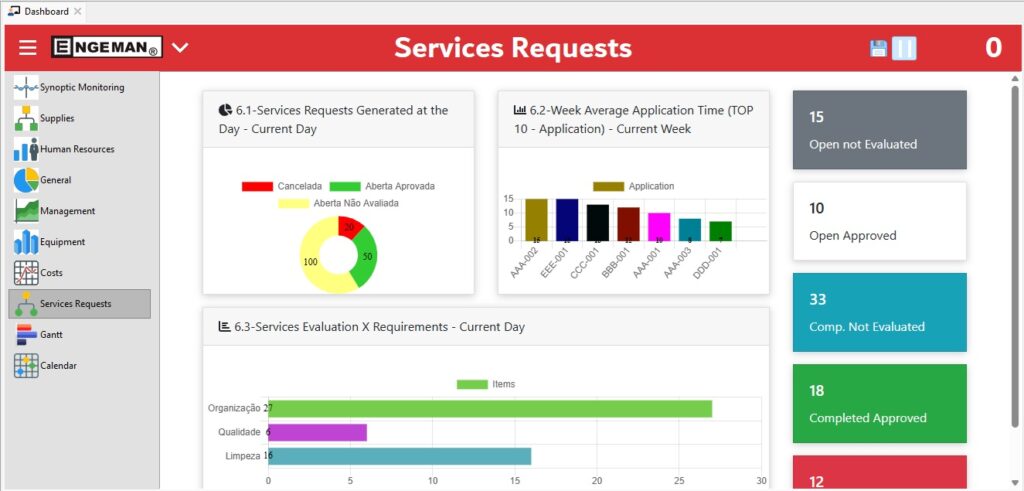Image resolution: width=1024 pixels, height=491 pixels.
Task: Open the Gantt icon in the sidebar
Action: [26, 335]
